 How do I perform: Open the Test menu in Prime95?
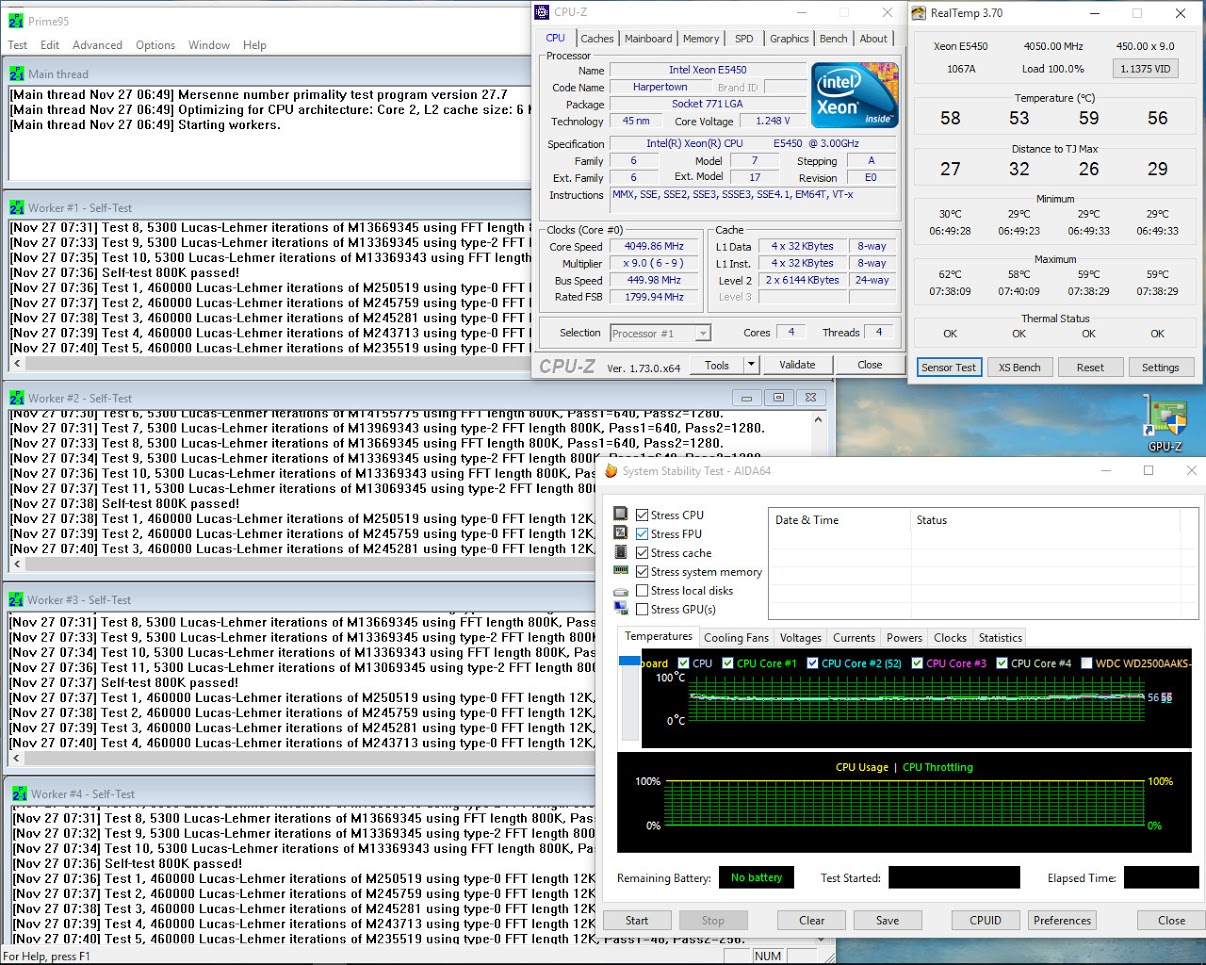[18, 45]
